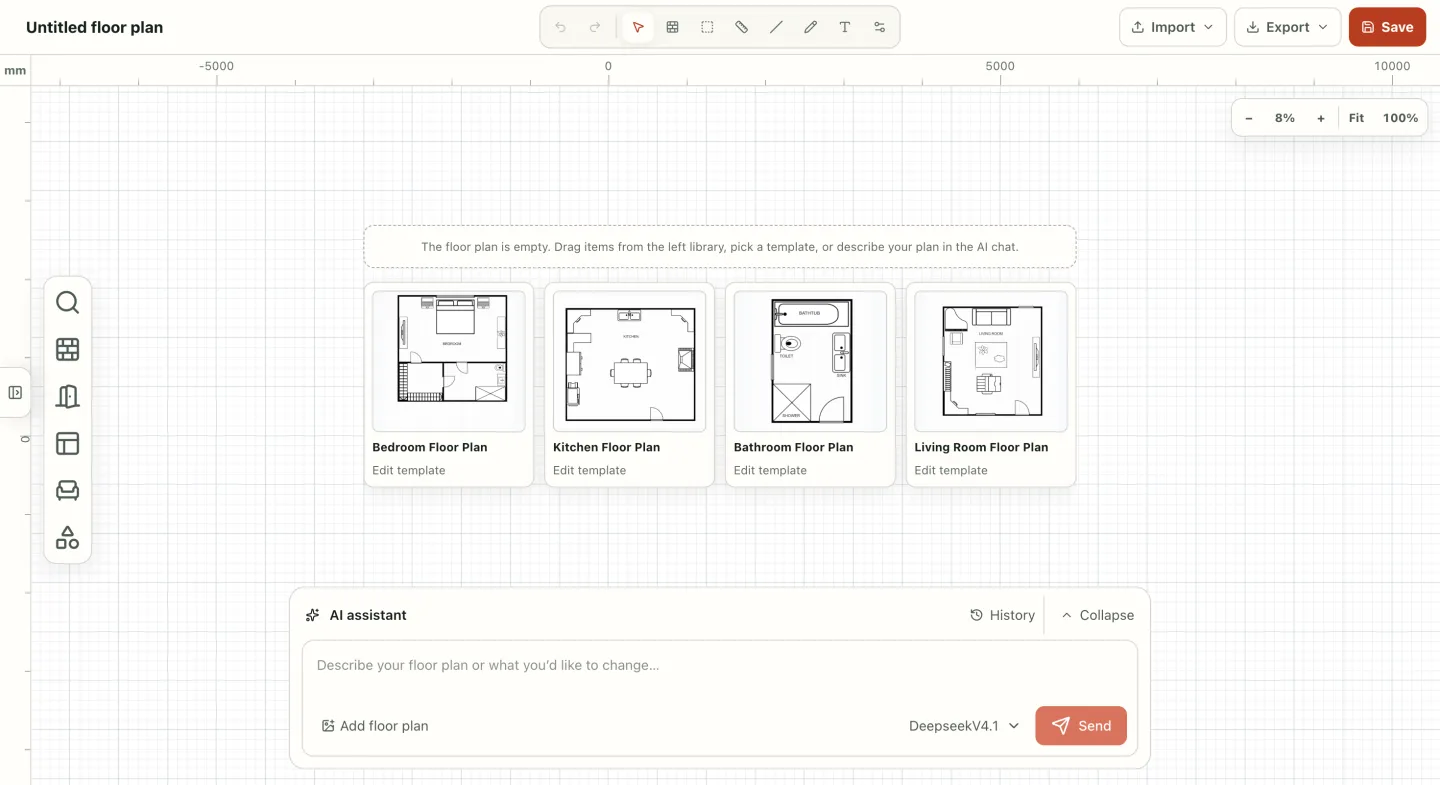Toggle the left sidebar panel

(x=15, y=393)
